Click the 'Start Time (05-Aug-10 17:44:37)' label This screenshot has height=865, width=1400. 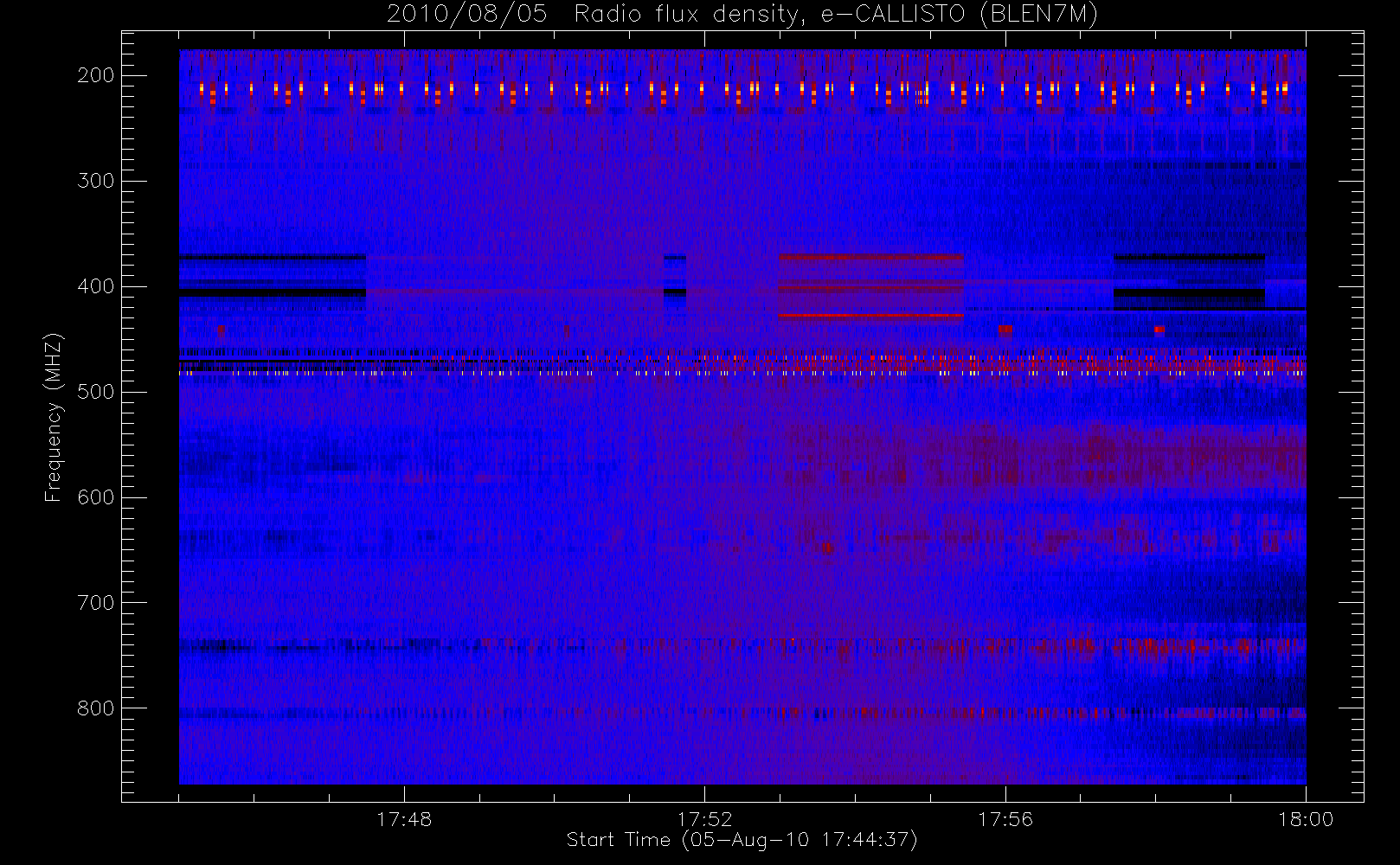coord(742,840)
